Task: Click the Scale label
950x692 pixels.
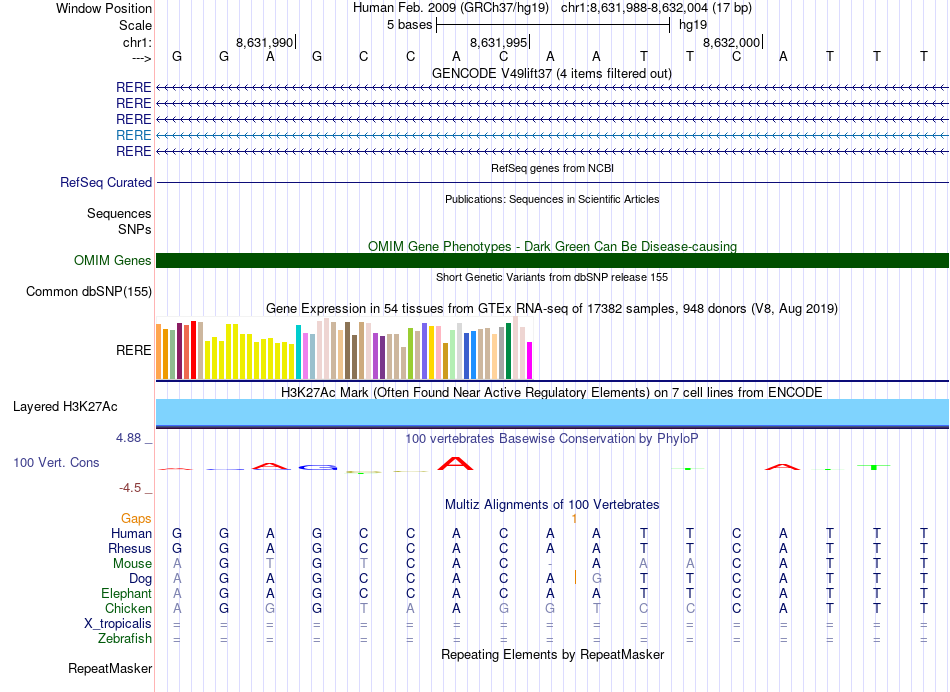Action: tap(135, 25)
